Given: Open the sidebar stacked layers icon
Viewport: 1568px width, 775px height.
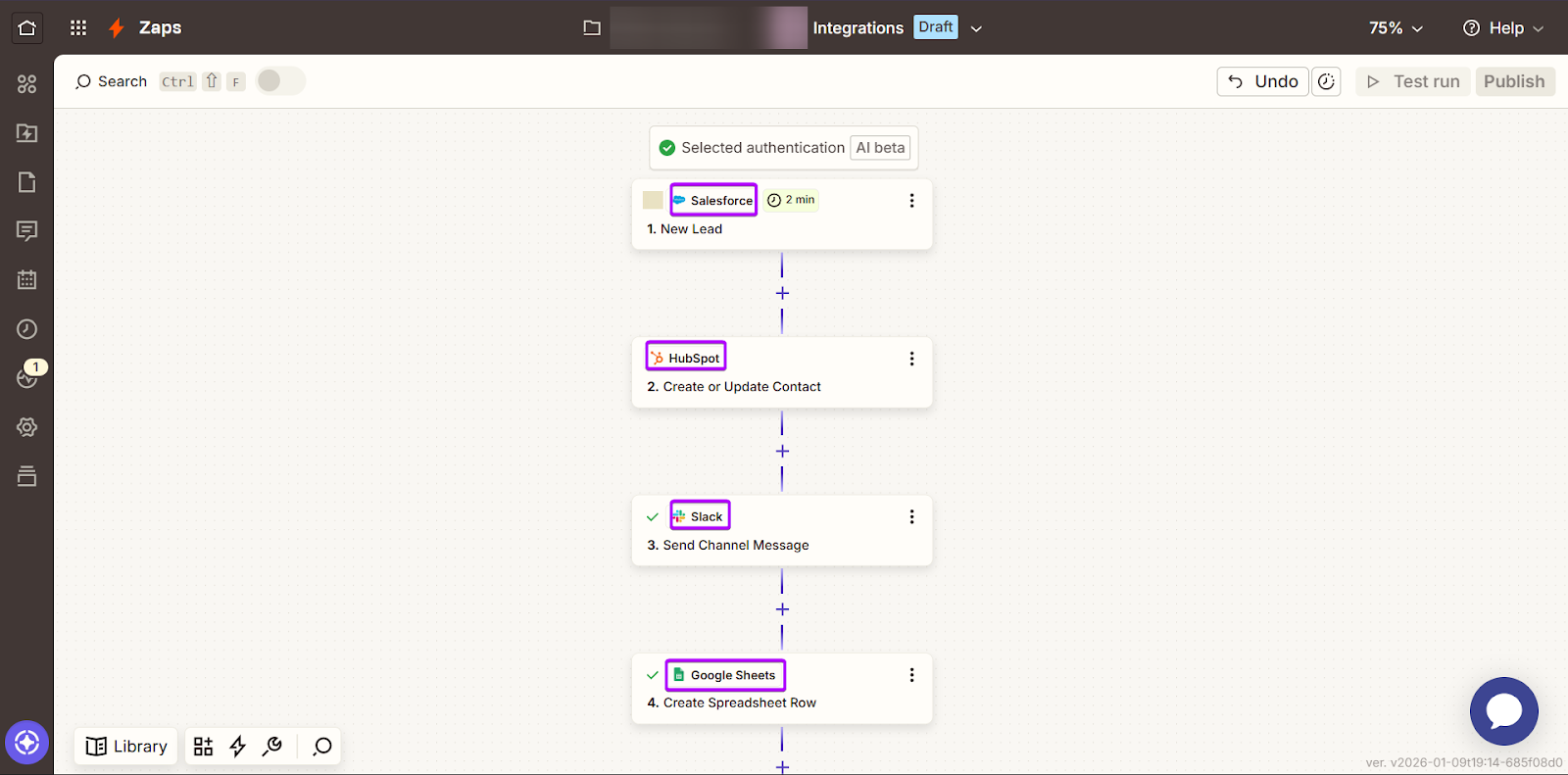Looking at the screenshot, I should tap(27, 476).
